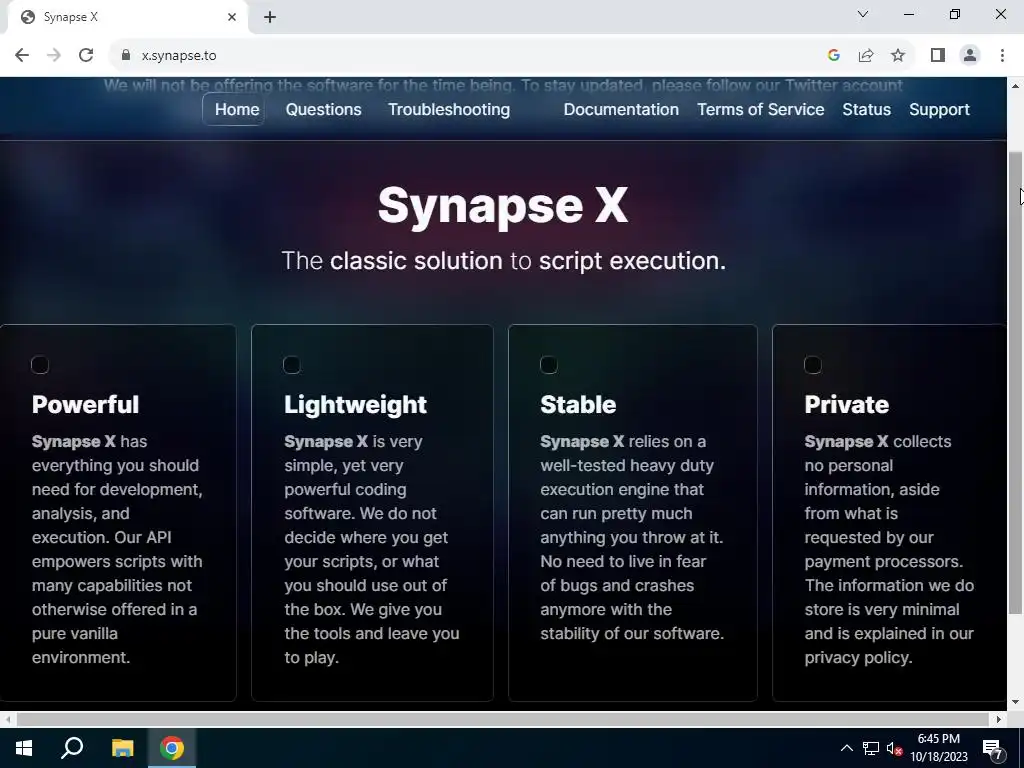Image resolution: width=1024 pixels, height=768 pixels.
Task: Open the clock showing 6:45 PM
Action: tap(938, 748)
